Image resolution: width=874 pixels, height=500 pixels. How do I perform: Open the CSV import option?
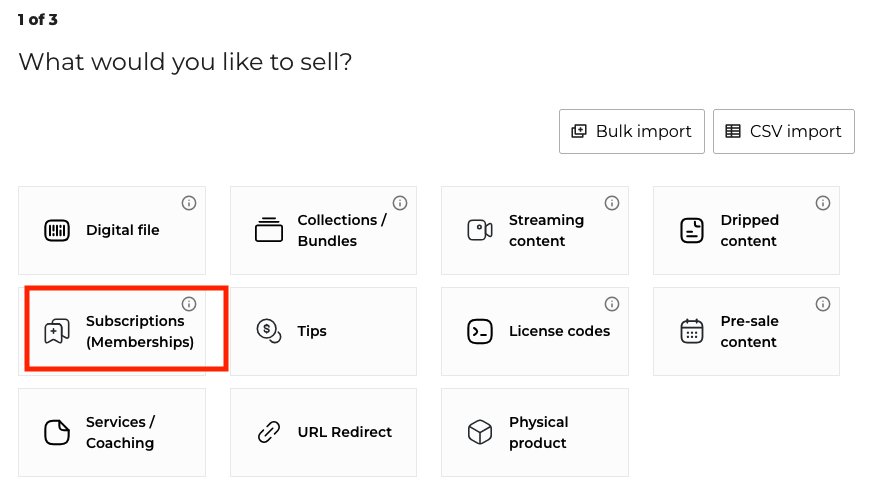point(784,132)
